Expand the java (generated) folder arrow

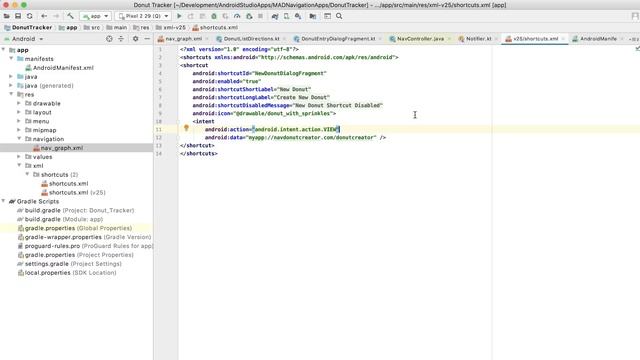click(11, 85)
